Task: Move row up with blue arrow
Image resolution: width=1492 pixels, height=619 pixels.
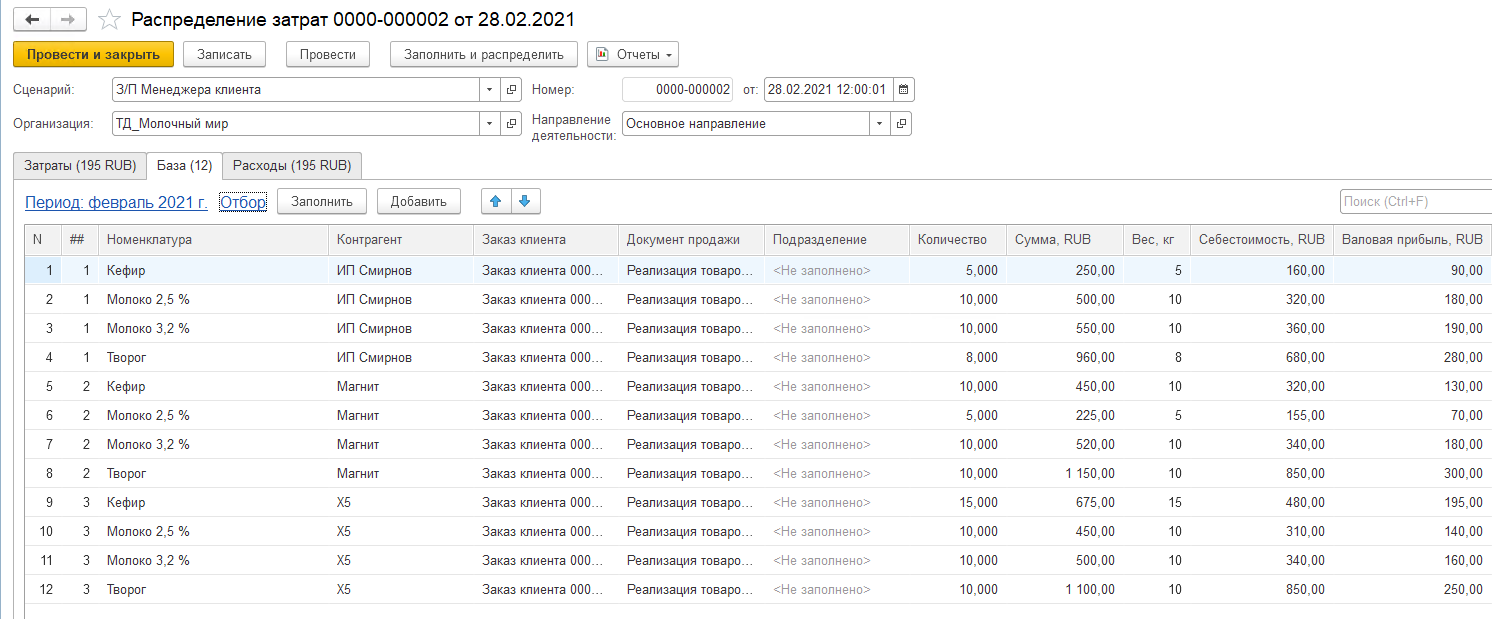Action: point(495,202)
